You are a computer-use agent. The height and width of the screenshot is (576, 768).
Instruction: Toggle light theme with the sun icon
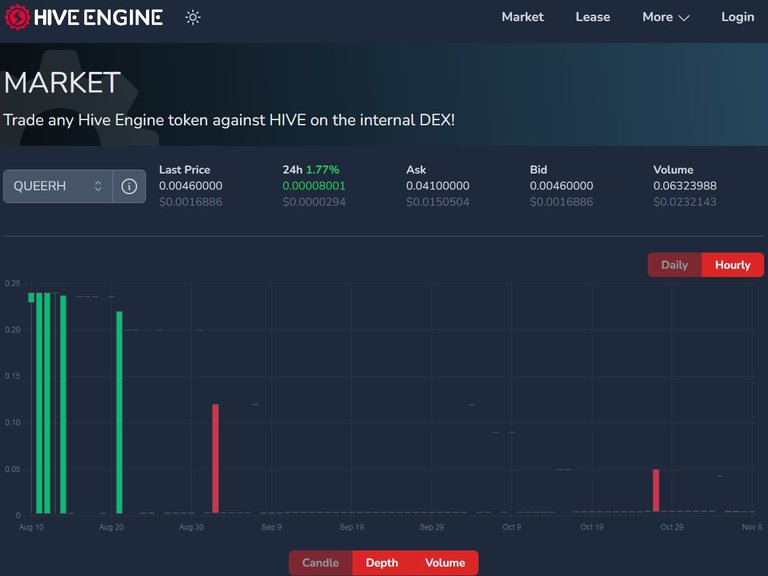click(x=192, y=18)
